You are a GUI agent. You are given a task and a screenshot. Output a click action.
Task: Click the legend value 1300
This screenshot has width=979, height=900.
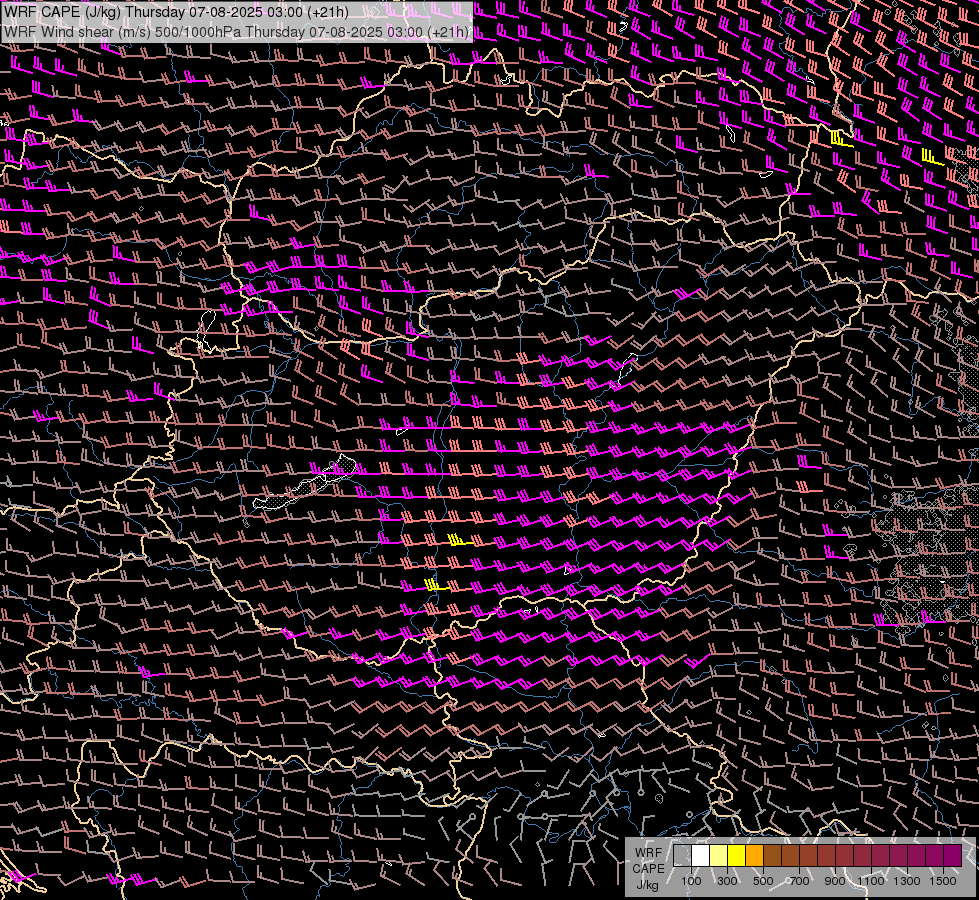(x=907, y=881)
